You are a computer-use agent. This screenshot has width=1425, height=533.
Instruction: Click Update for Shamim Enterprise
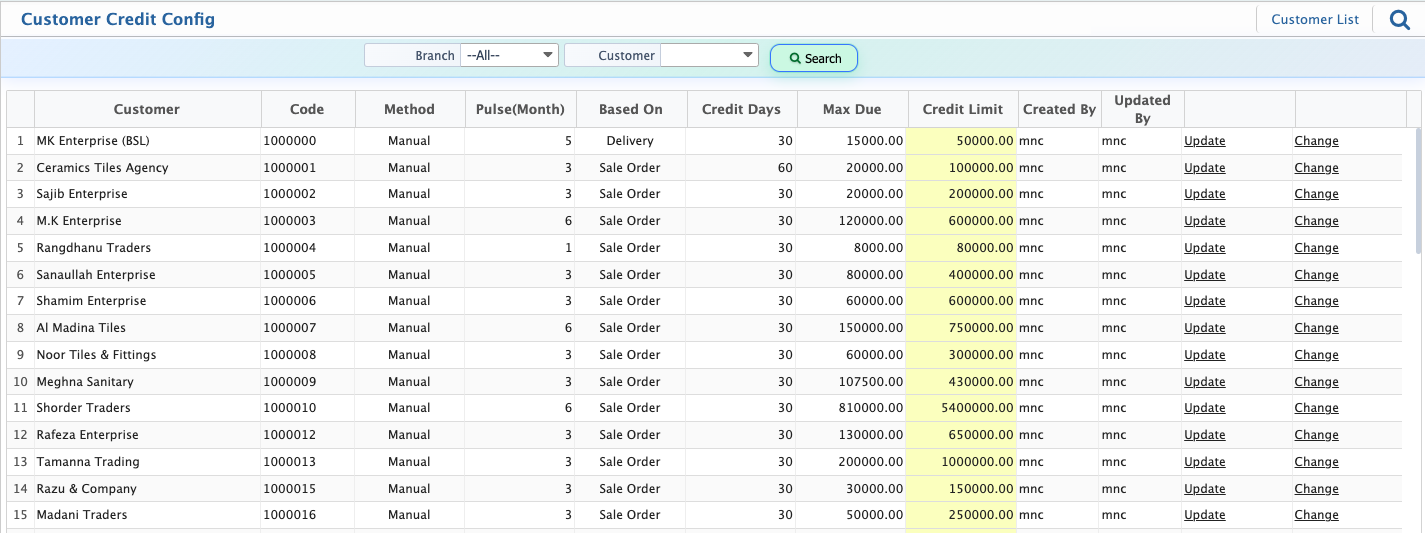pyautogui.click(x=1205, y=301)
